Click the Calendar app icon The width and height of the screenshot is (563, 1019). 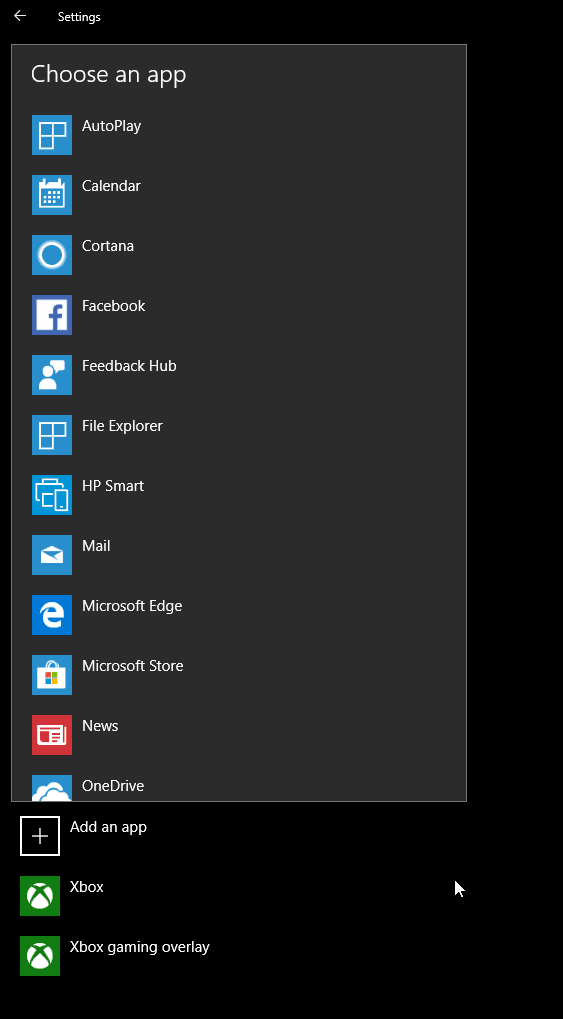52,195
